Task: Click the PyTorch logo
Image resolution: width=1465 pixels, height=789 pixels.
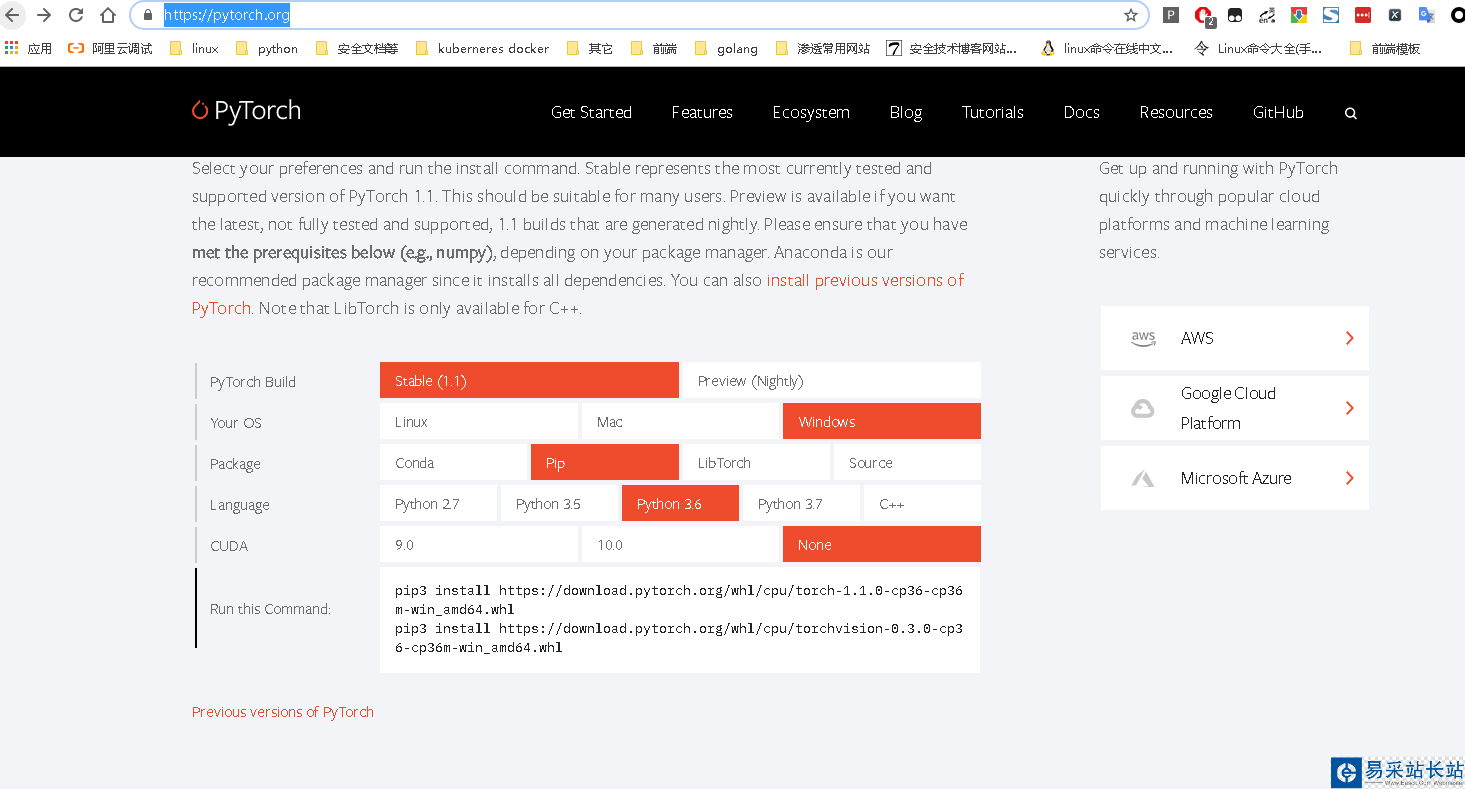Action: point(246,110)
